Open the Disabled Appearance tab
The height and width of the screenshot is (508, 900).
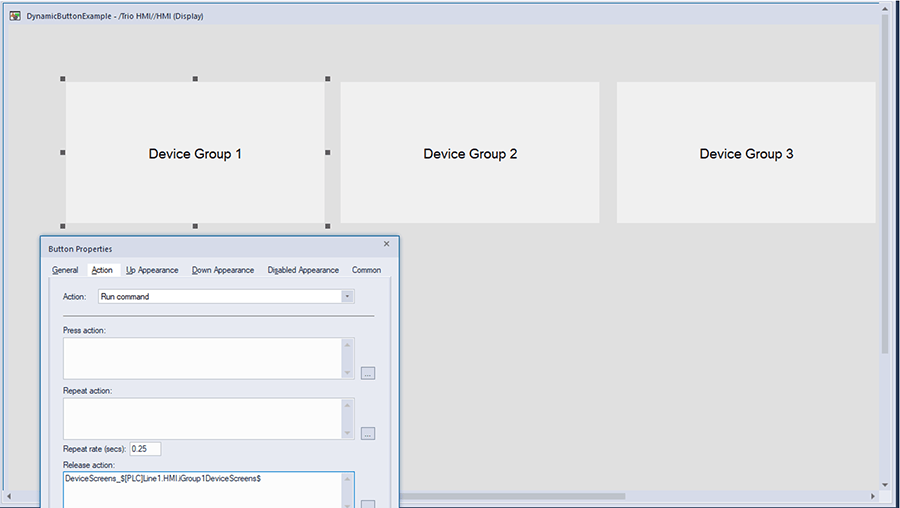point(303,270)
